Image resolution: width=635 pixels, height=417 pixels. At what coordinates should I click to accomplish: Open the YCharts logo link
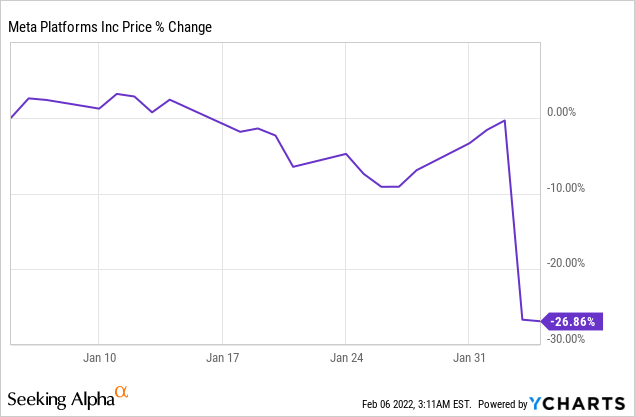point(577,404)
